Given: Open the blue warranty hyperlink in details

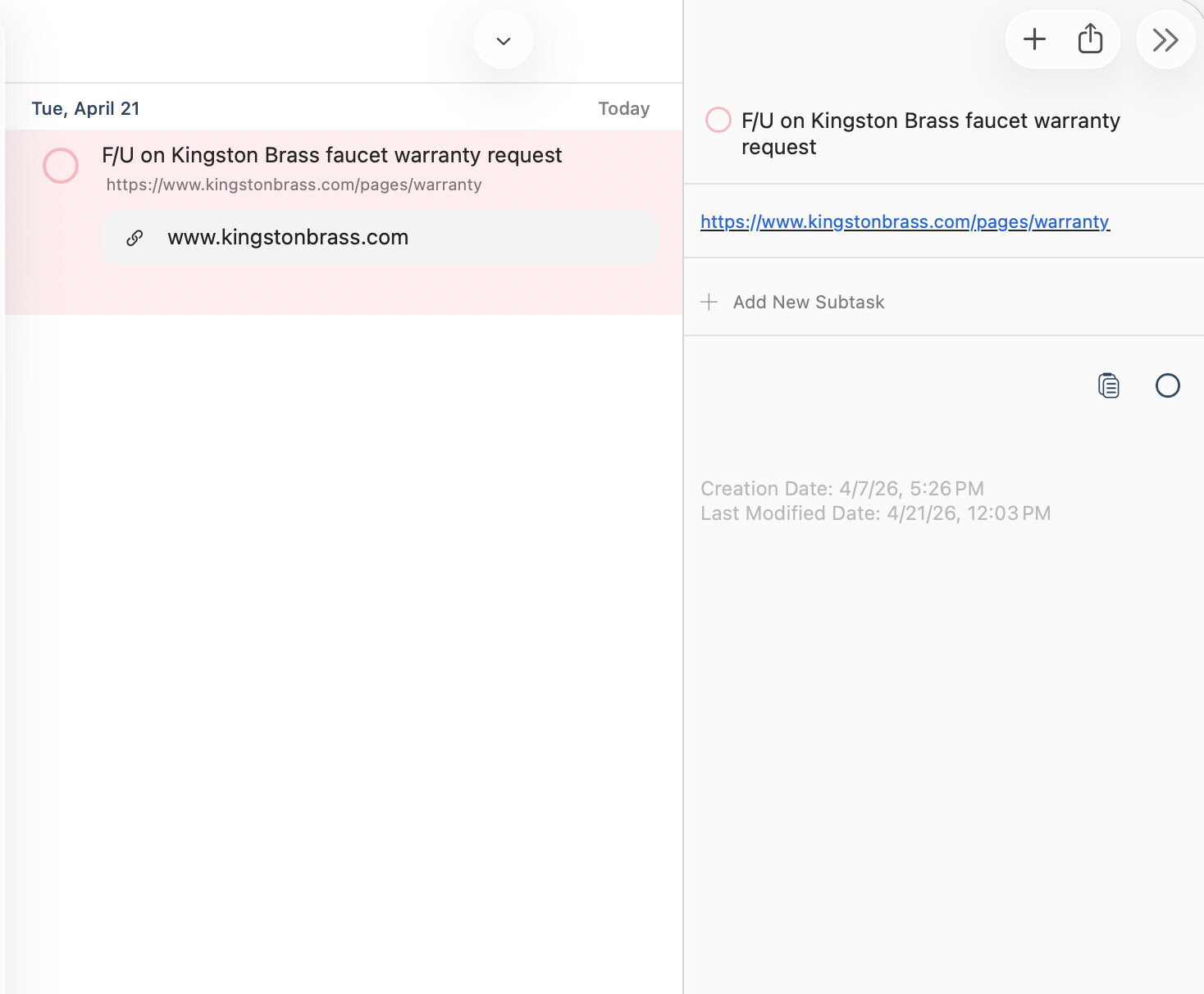Looking at the screenshot, I should [x=905, y=221].
